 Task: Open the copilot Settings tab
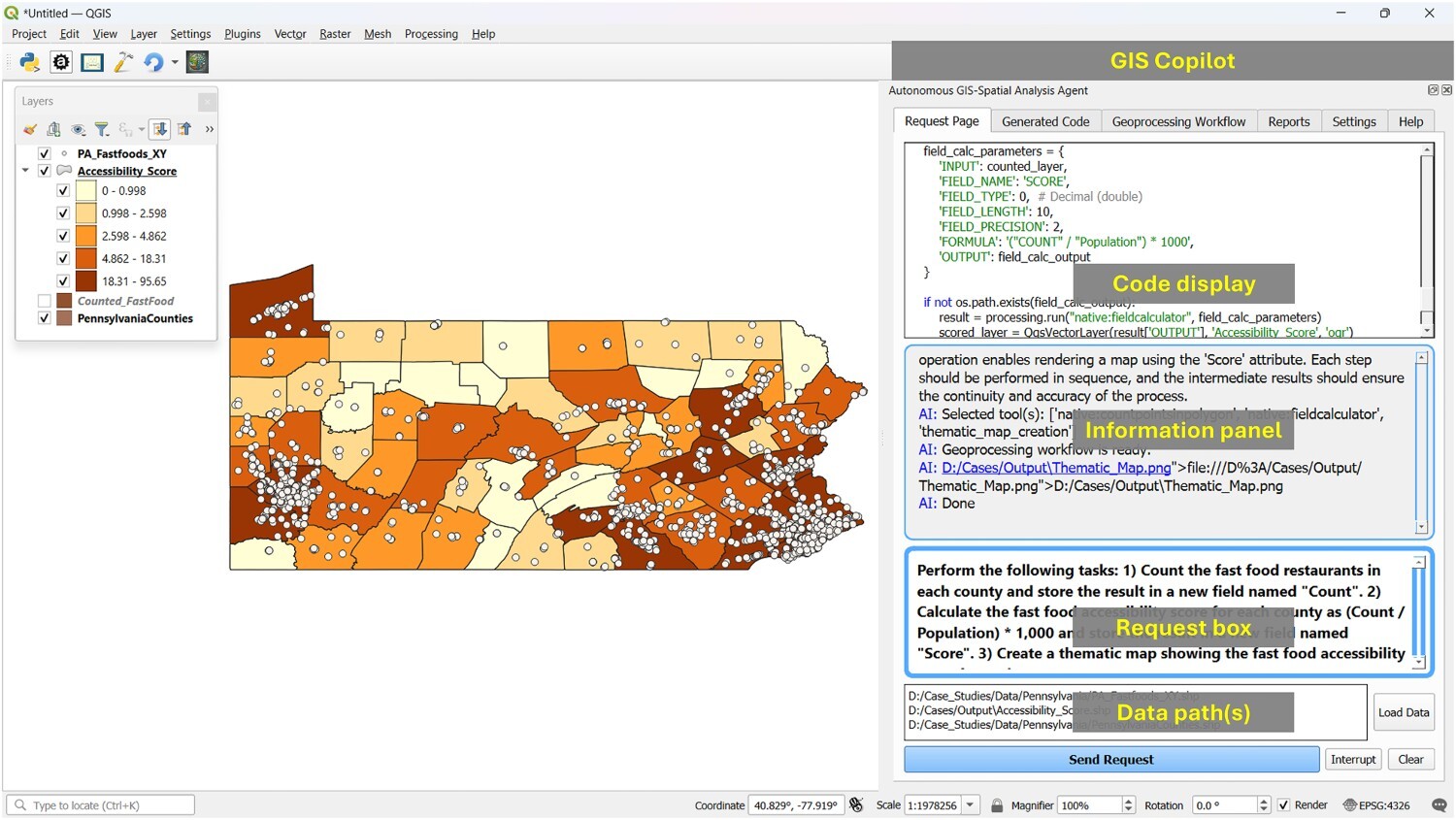pos(1354,121)
